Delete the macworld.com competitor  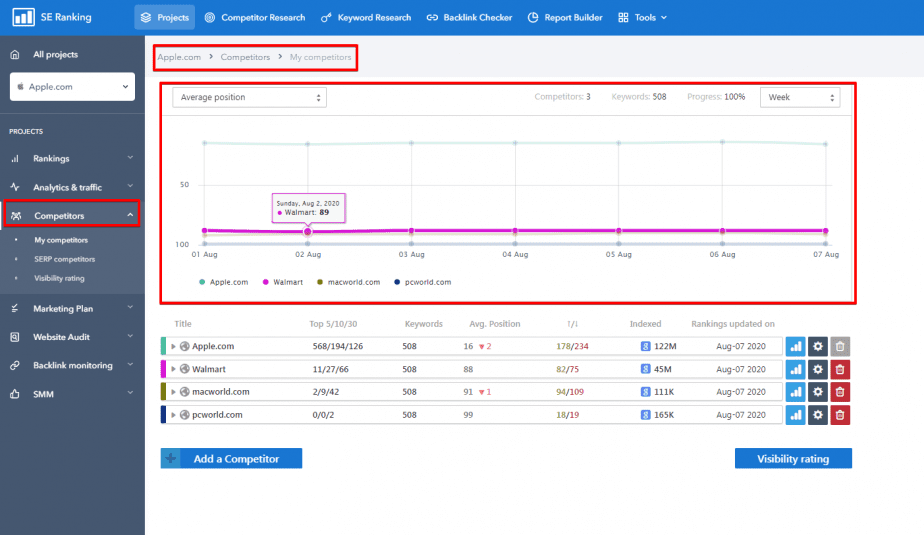[x=840, y=392]
